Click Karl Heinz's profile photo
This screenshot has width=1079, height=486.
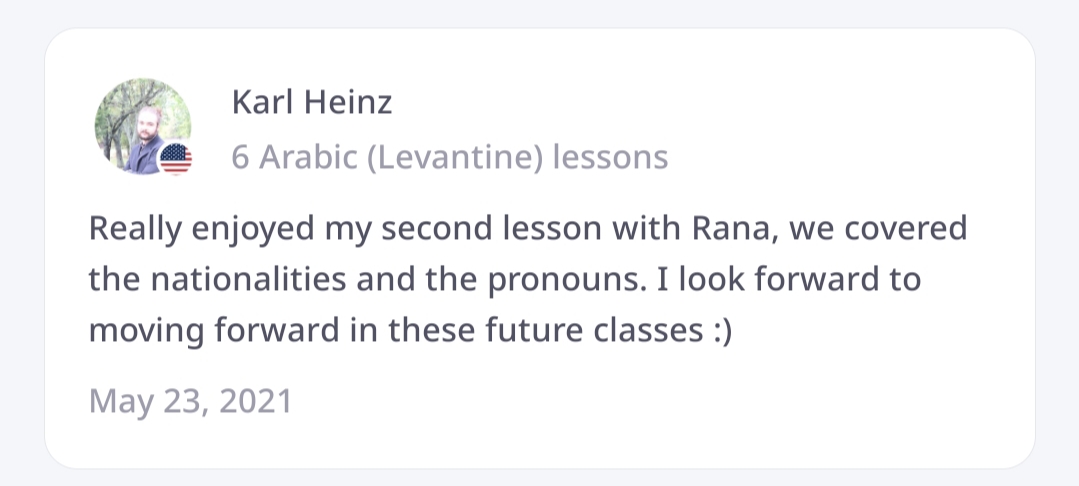click(x=141, y=125)
